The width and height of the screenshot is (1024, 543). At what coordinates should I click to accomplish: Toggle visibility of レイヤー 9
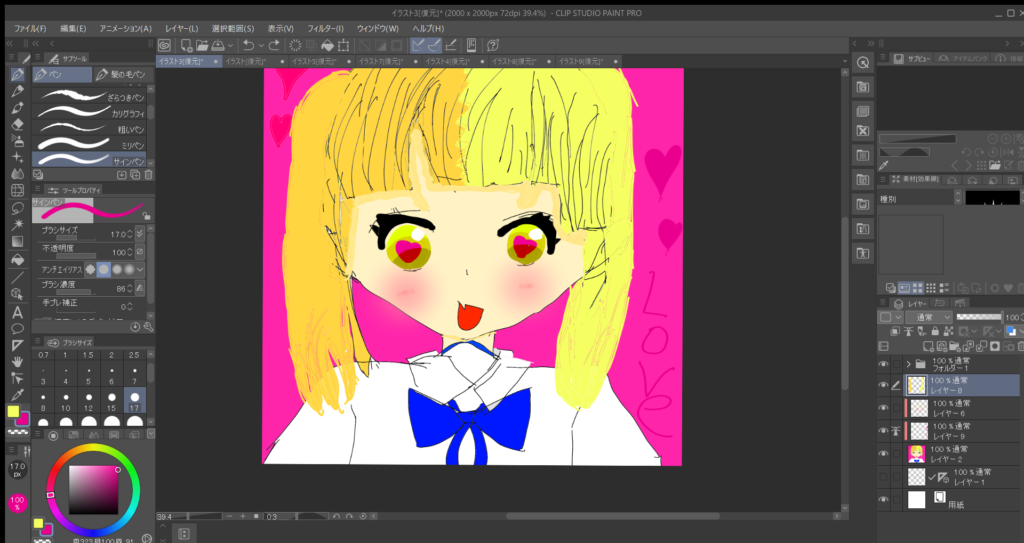[884, 431]
